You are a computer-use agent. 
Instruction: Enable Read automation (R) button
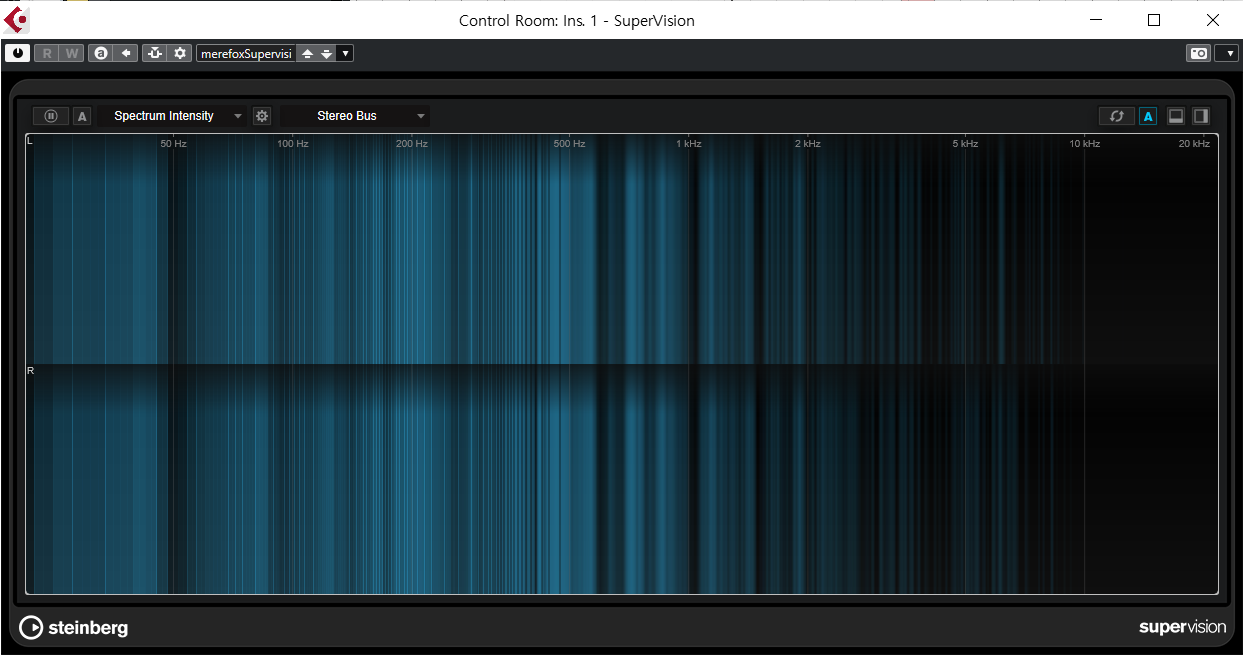(x=46, y=53)
